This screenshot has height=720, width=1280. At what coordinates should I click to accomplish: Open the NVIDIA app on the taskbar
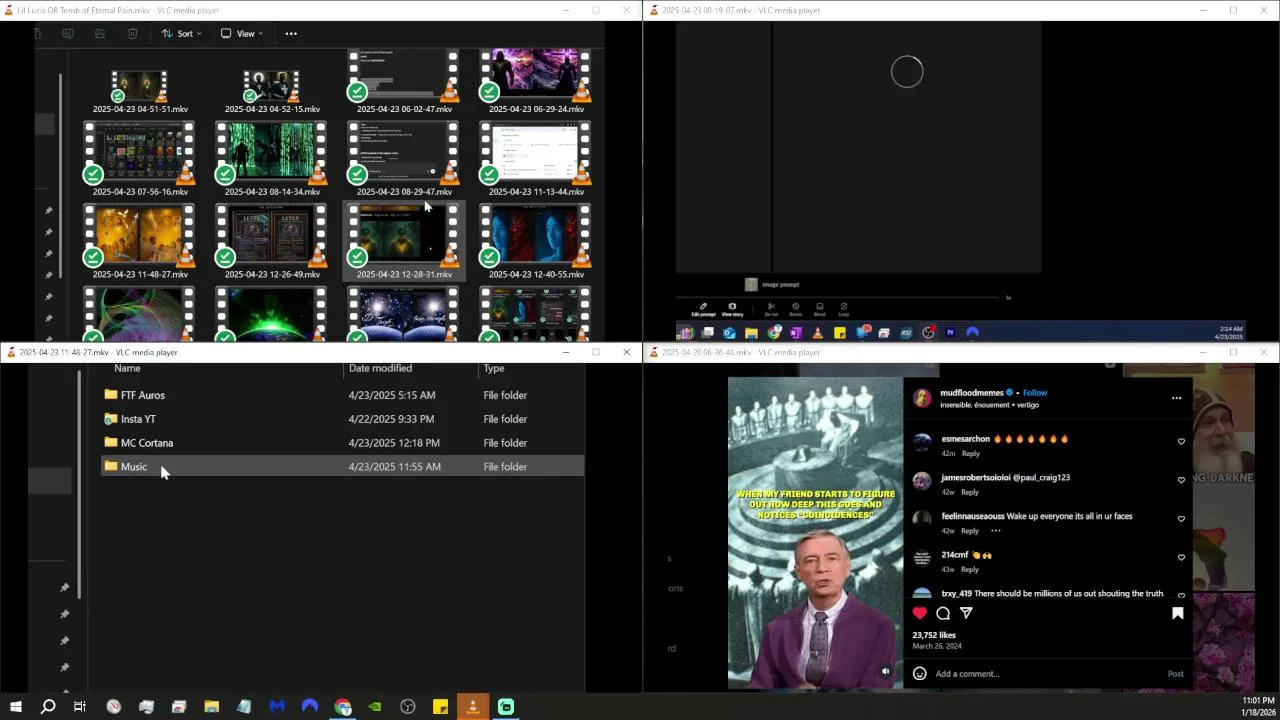pos(375,707)
